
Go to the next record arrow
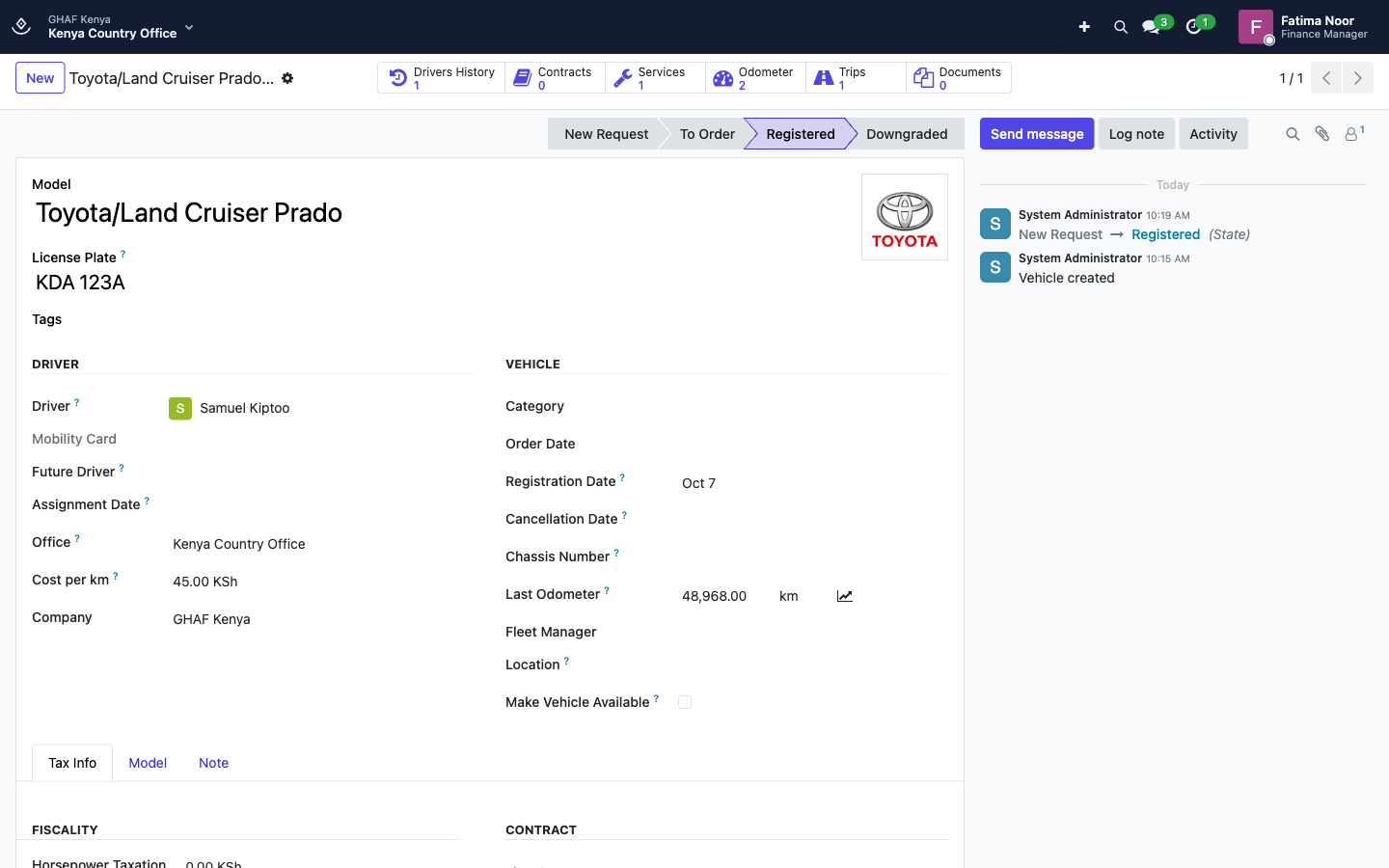(1358, 78)
